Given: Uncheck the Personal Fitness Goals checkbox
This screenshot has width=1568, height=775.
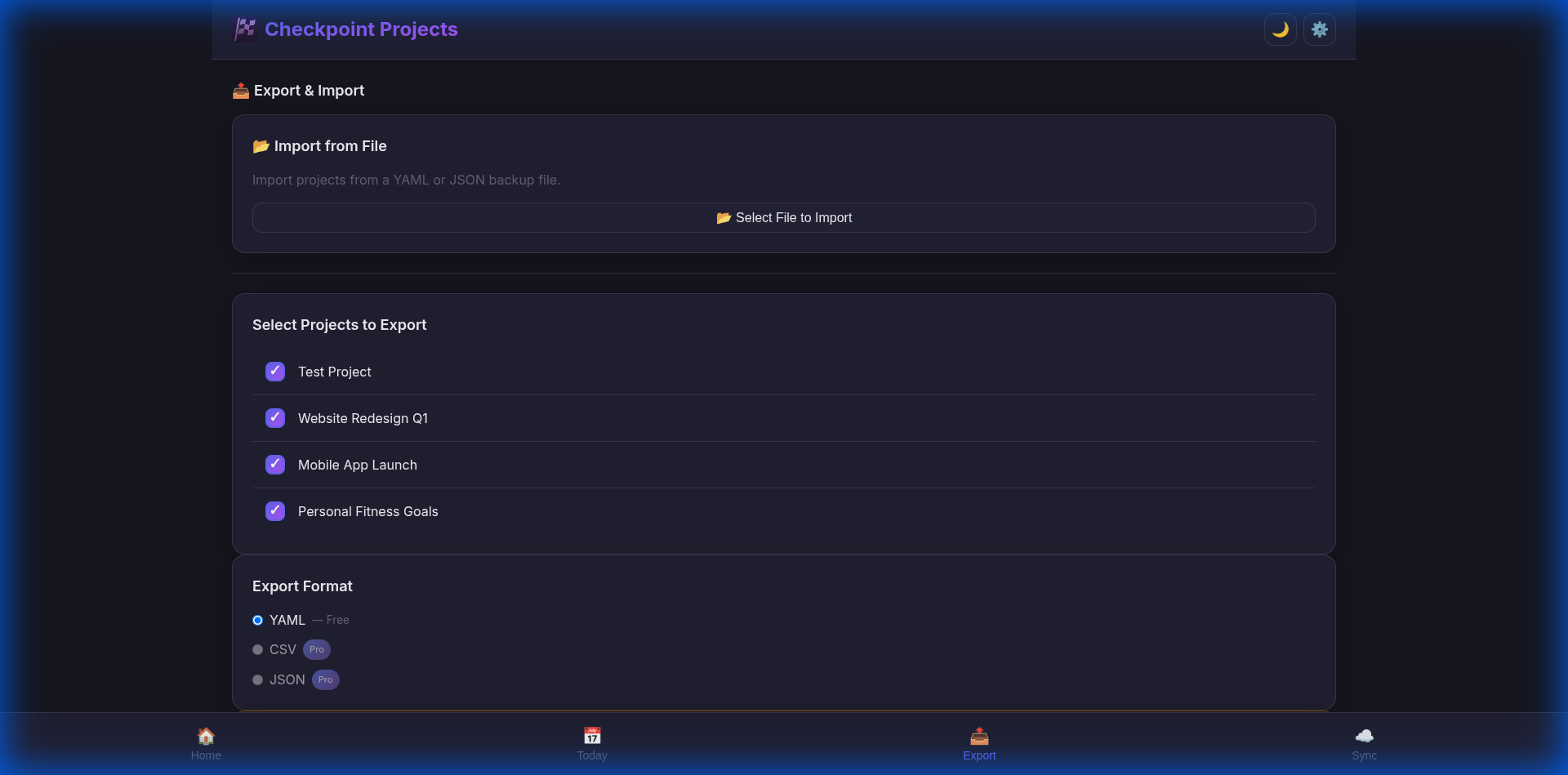Looking at the screenshot, I should pyautogui.click(x=275, y=511).
